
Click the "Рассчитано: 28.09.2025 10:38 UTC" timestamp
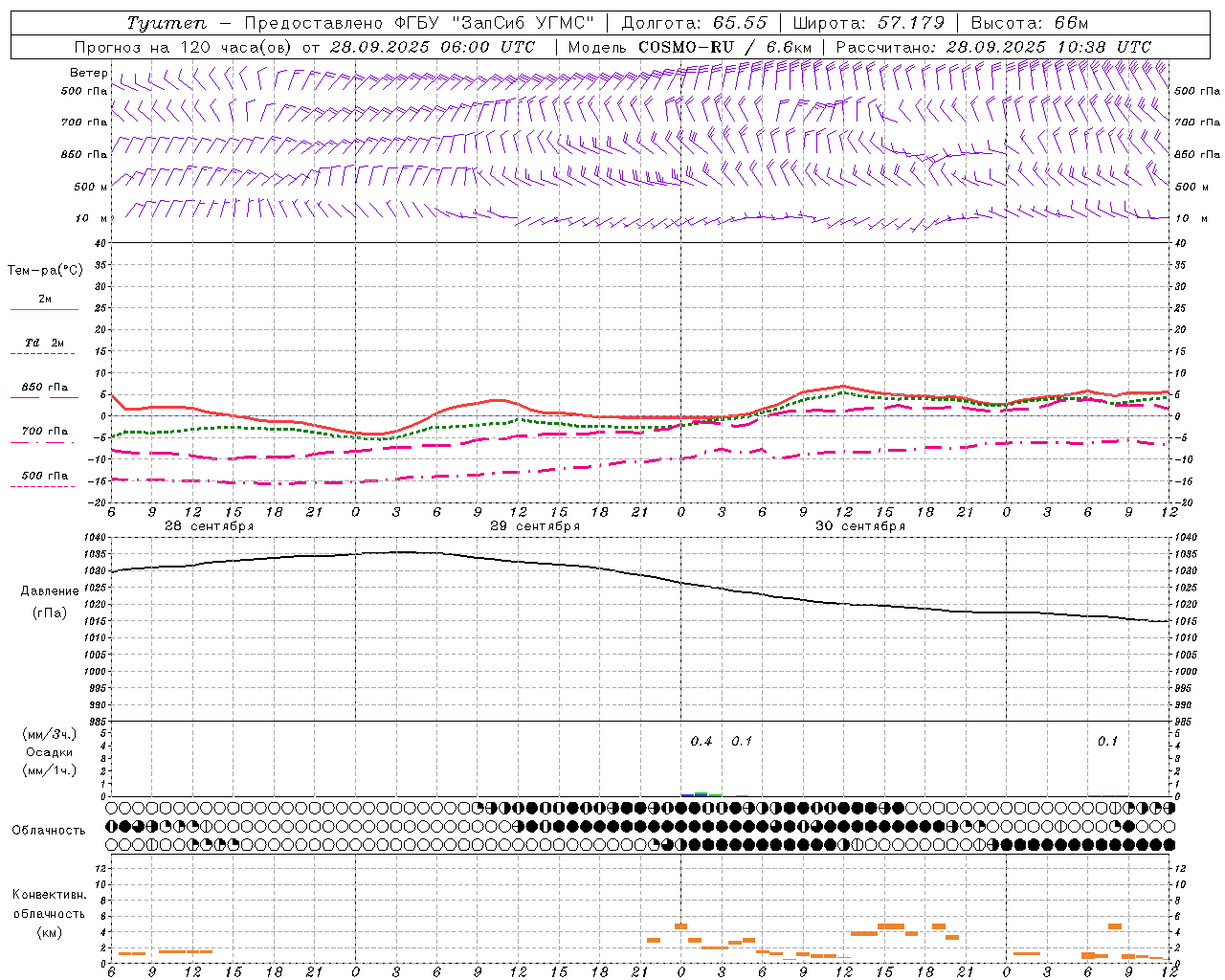click(993, 47)
